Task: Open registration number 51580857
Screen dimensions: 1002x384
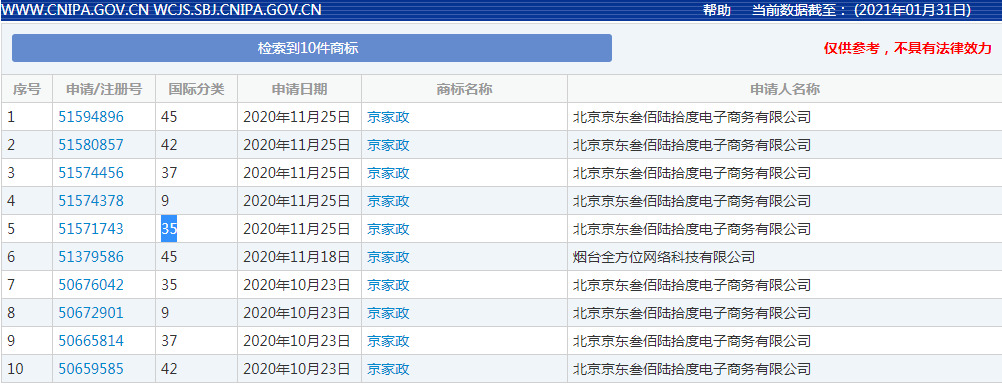Action: click(x=91, y=145)
